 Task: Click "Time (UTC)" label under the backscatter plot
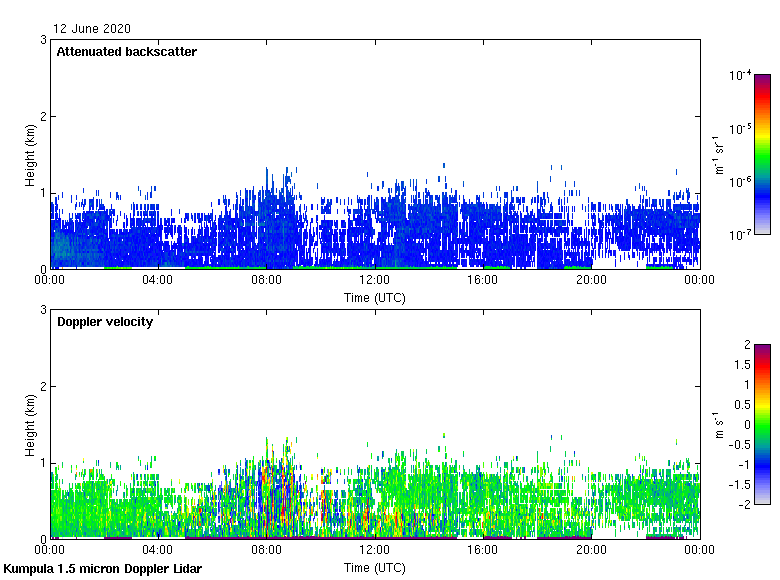pyautogui.click(x=375, y=298)
